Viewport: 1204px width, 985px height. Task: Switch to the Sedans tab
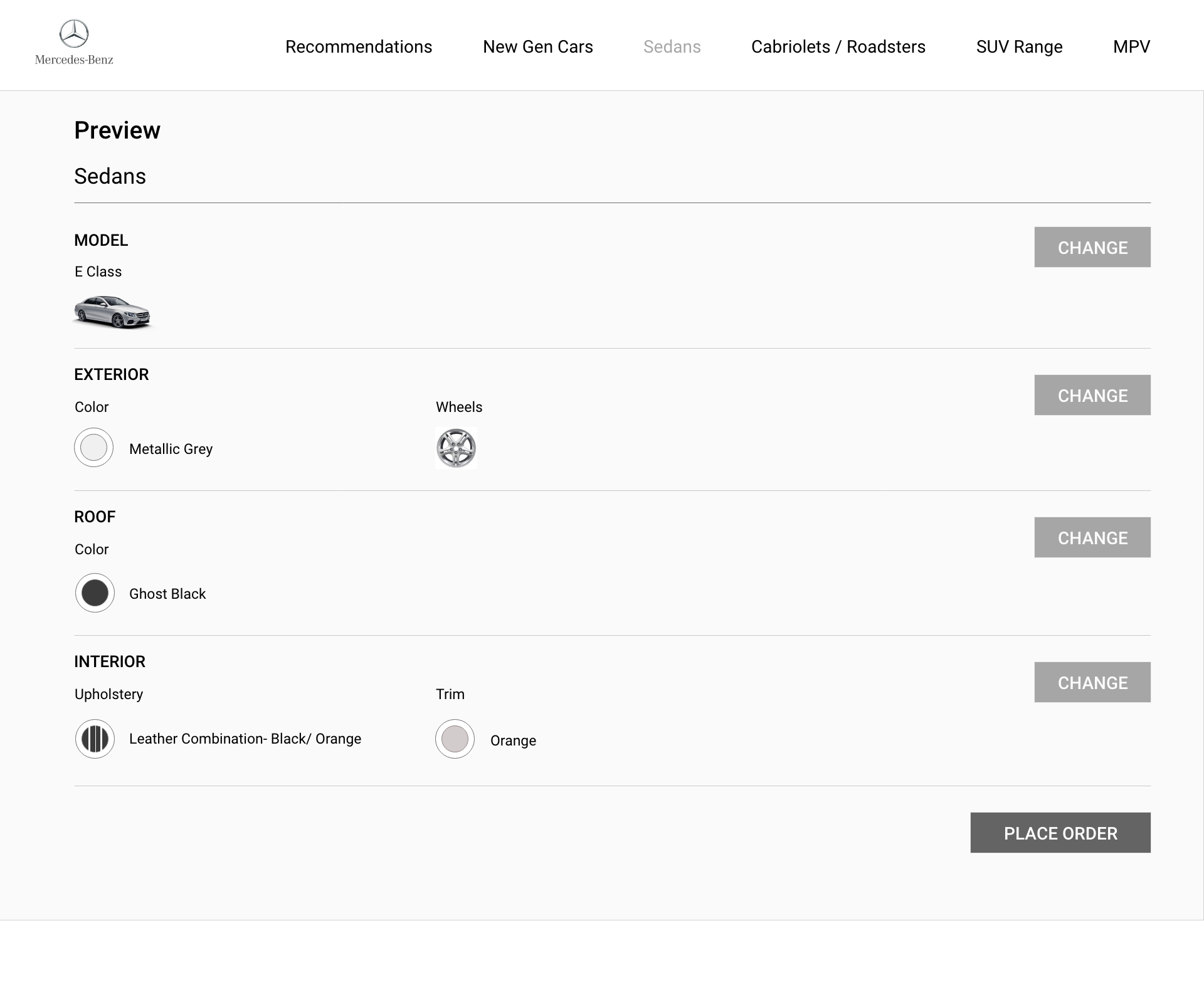(x=672, y=47)
